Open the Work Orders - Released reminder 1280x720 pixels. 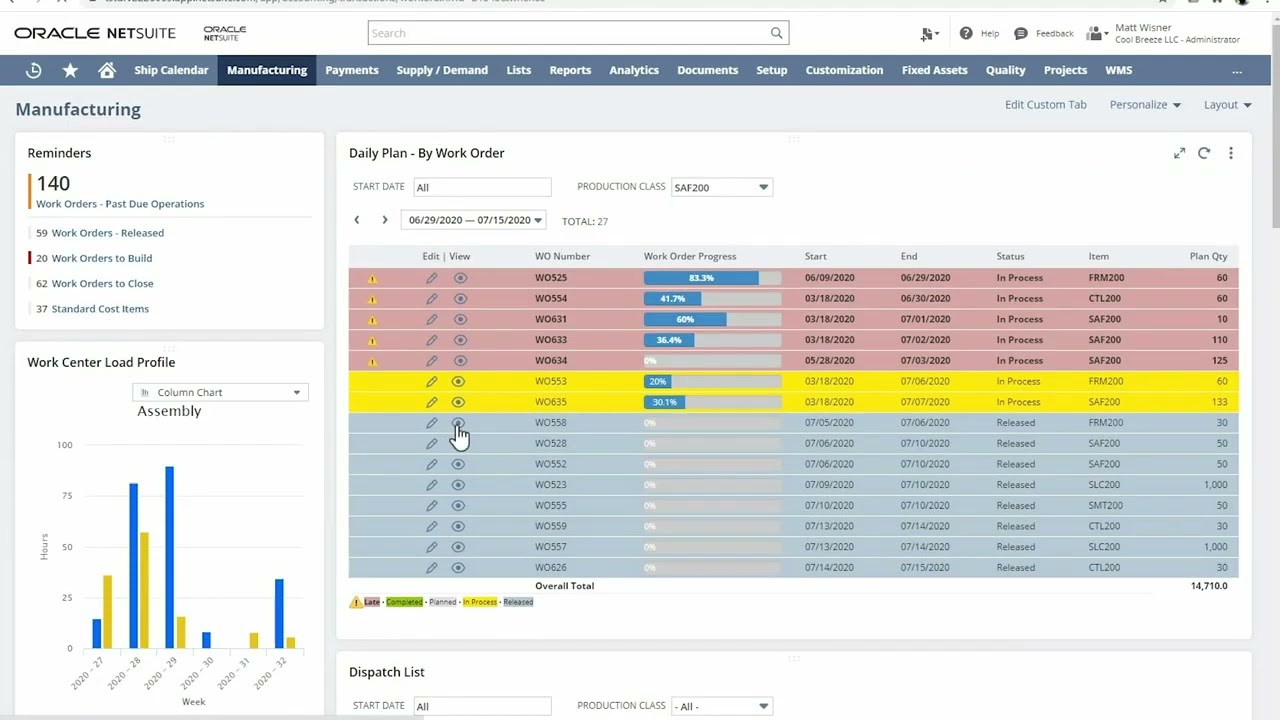click(108, 233)
